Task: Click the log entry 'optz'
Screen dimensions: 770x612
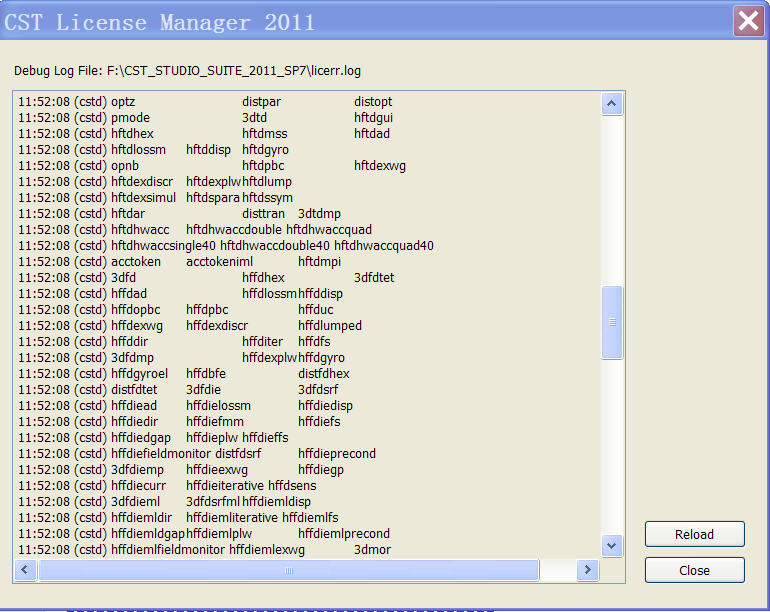Action: [123, 102]
